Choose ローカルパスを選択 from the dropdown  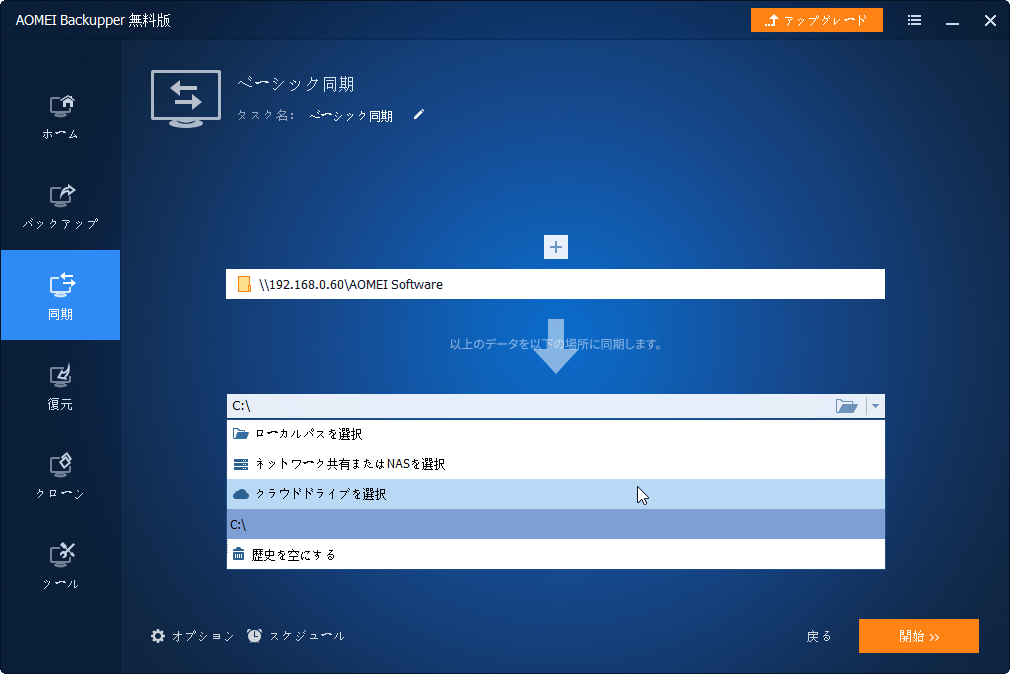556,434
